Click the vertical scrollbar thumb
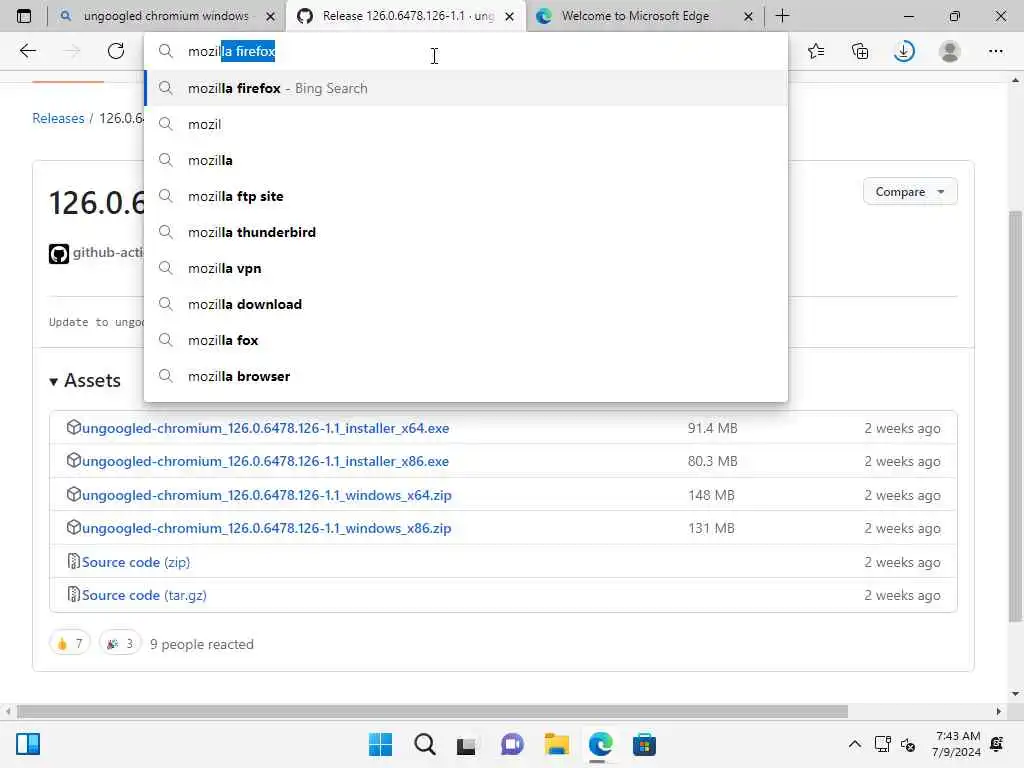 (x=1015, y=415)
